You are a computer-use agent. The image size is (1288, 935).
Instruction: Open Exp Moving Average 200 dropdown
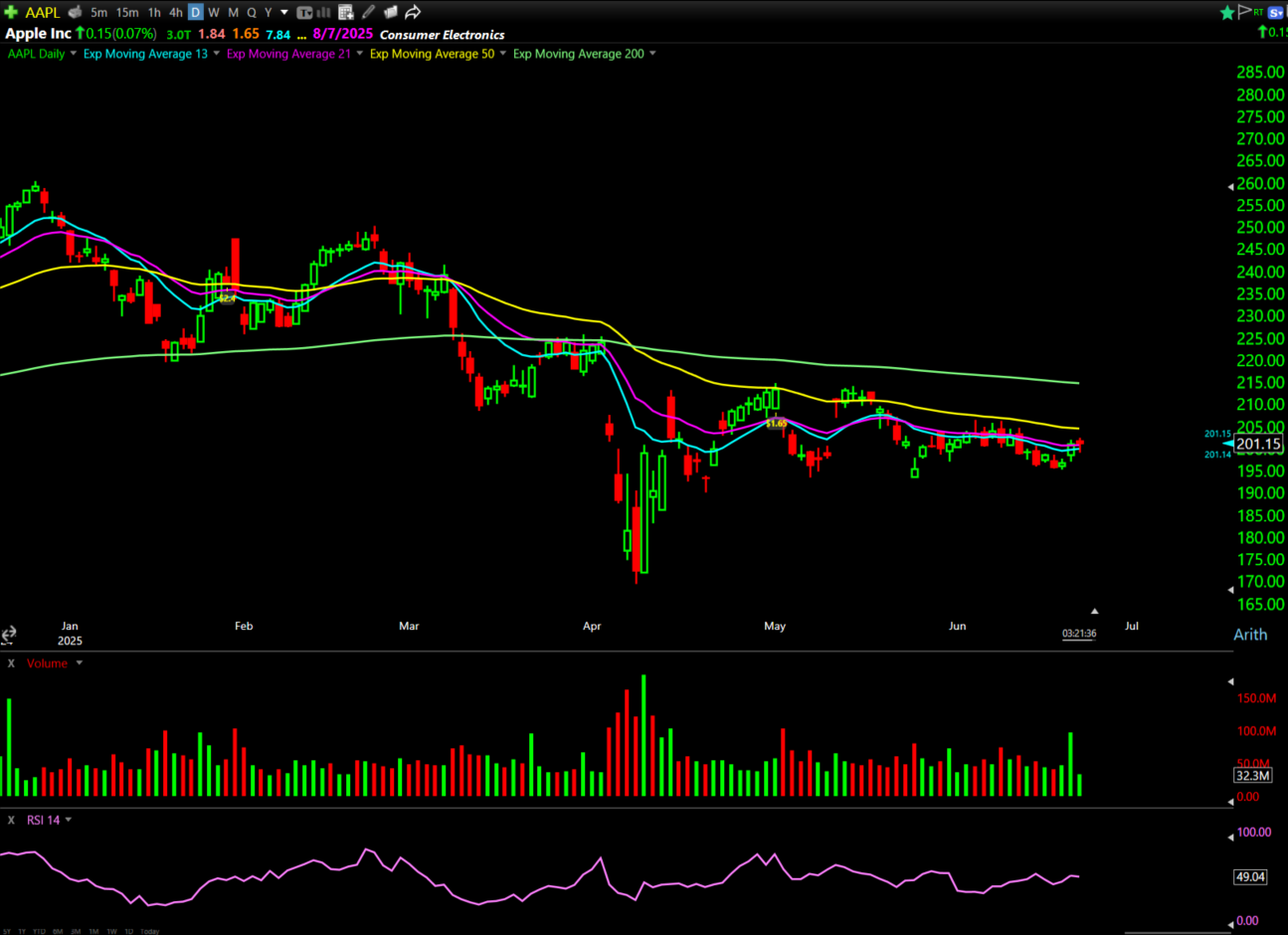(x=652, y=54)
